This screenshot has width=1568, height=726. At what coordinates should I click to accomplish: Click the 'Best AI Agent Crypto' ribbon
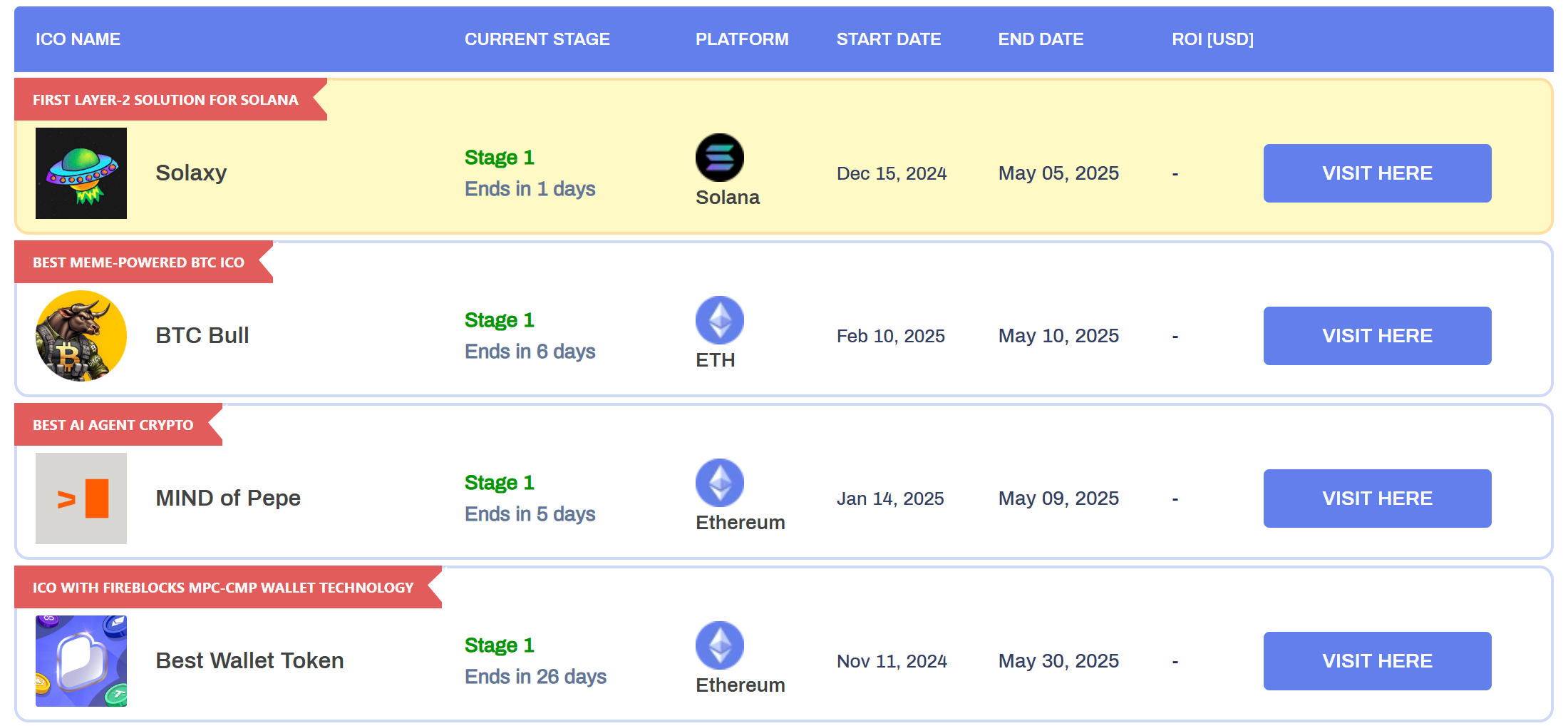[x=118, y=424]
